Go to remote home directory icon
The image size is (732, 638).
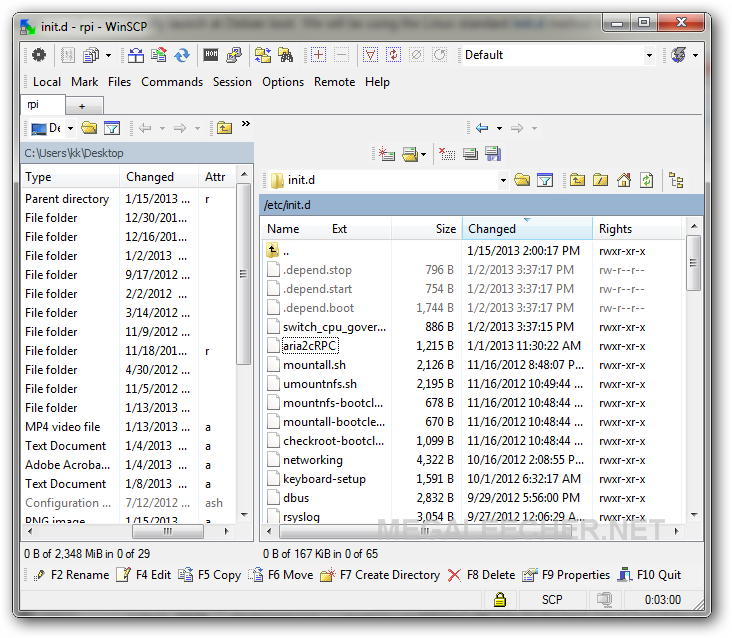[624, 180]
